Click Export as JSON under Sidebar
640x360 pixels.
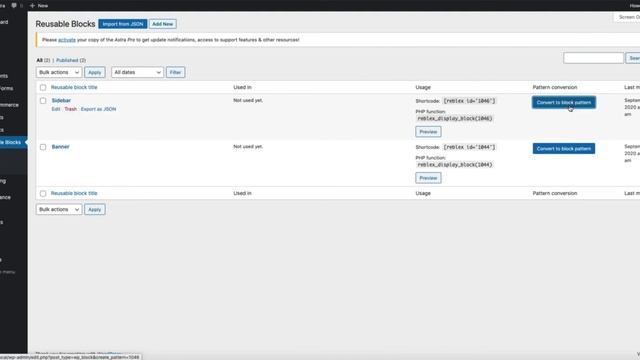click(98, 109)
